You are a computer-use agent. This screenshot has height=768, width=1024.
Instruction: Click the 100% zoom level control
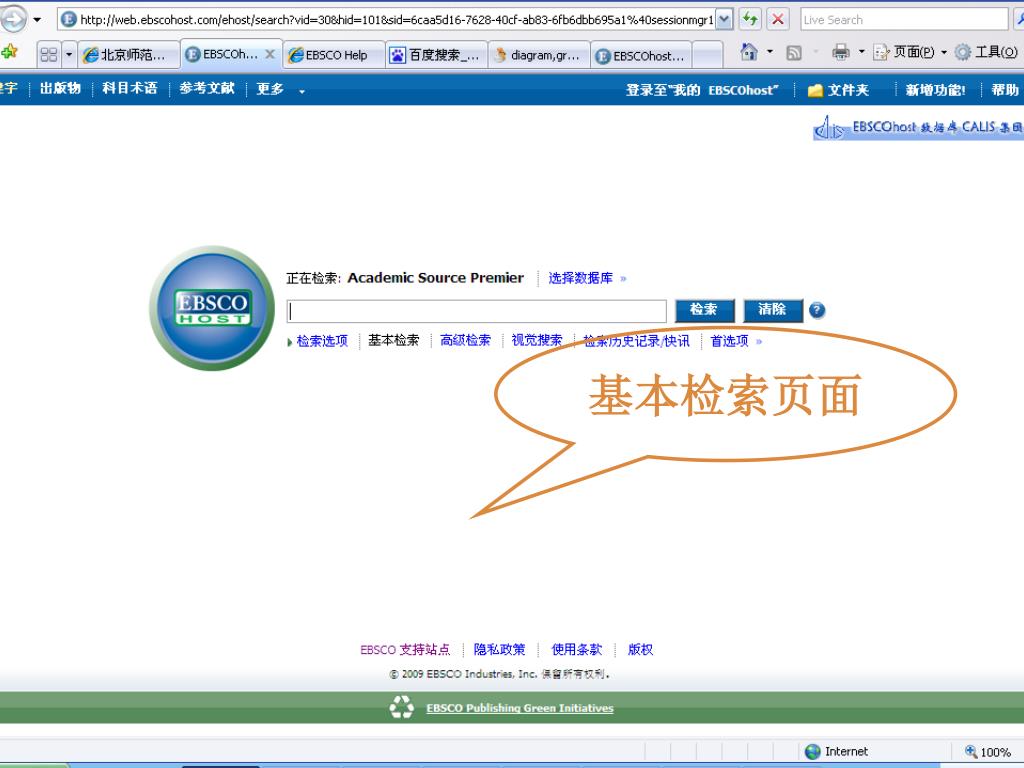coord(987,752)
